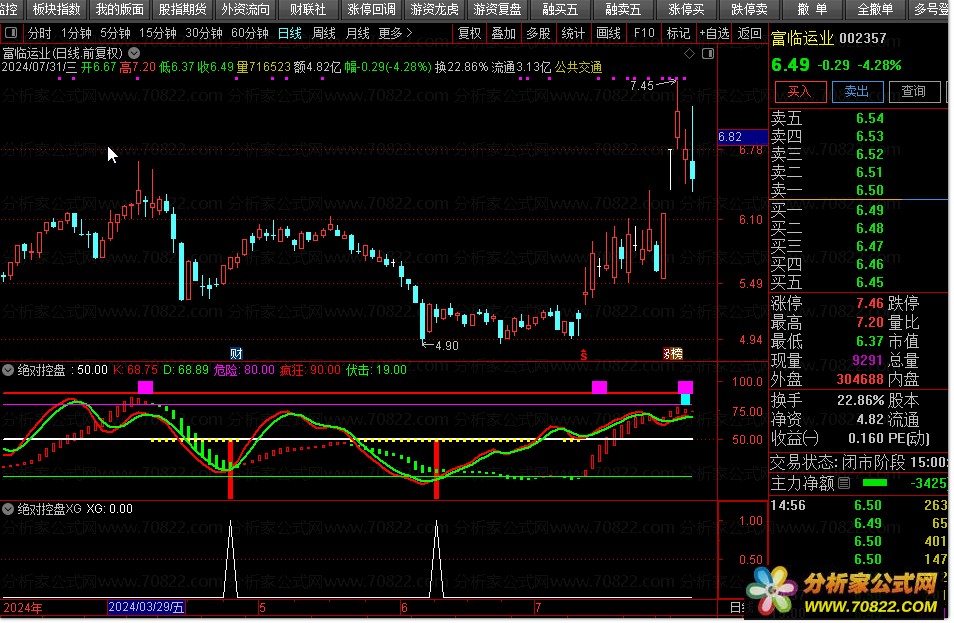The image size is (954, 623).
Task: Click the 买五 price 6.45
Action: click(x=869, y=282)
